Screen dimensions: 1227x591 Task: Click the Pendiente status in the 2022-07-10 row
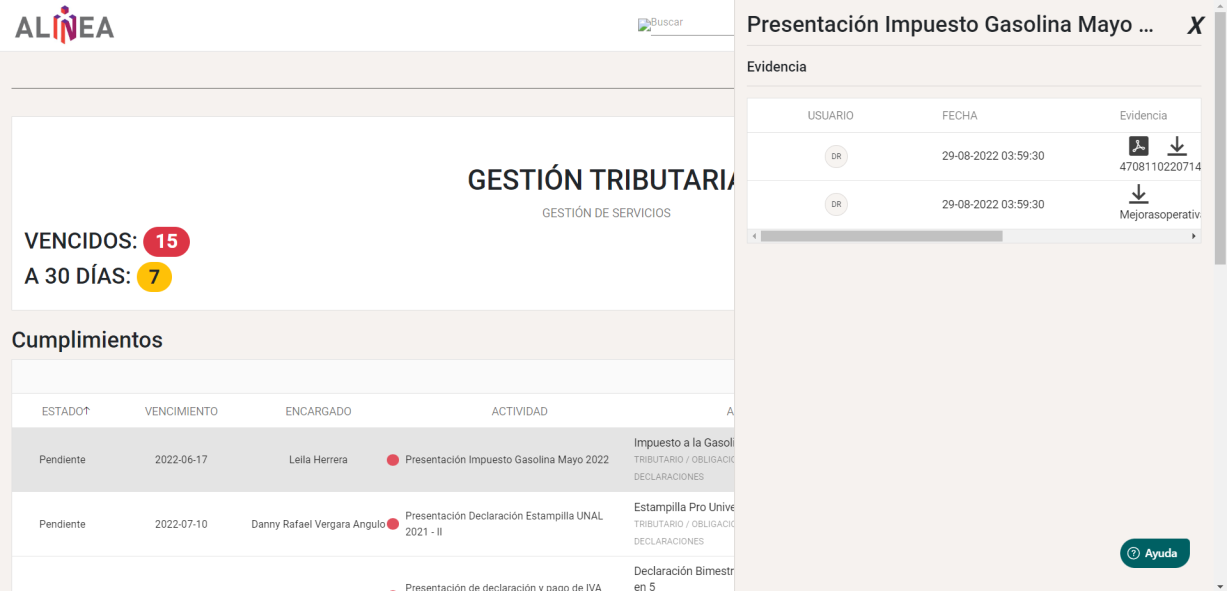click(x=62, y=524)
